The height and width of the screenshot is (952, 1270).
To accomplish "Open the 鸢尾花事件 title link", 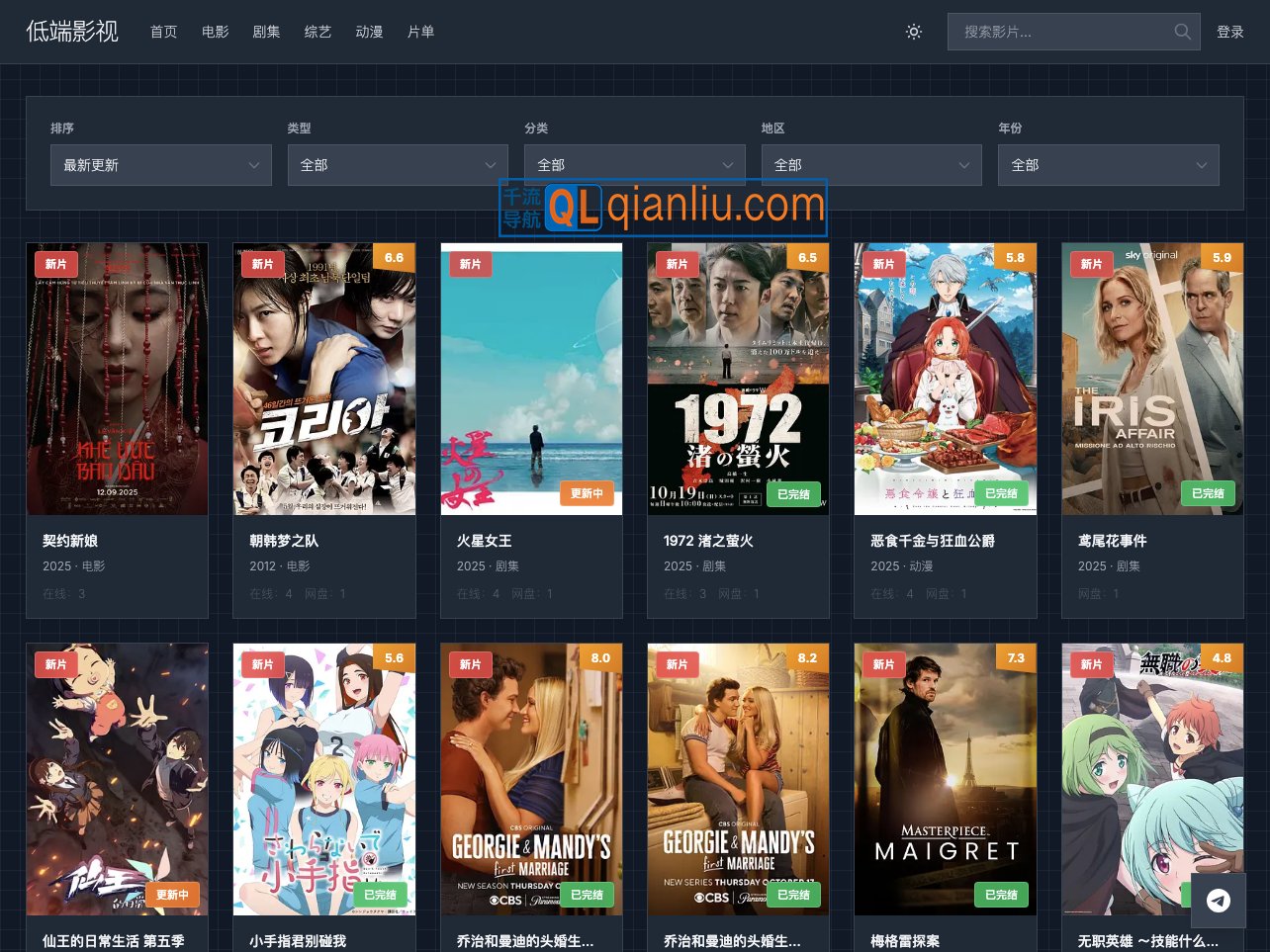I will point(1112,541).
